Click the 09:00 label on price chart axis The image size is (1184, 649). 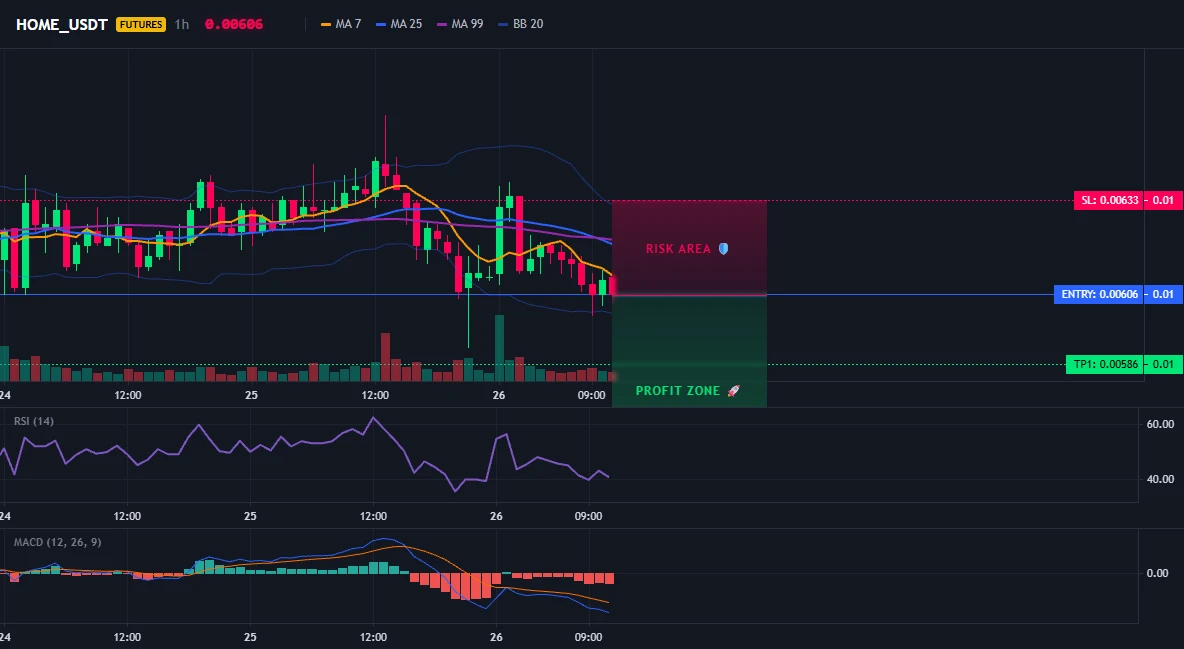click(591, 395)
